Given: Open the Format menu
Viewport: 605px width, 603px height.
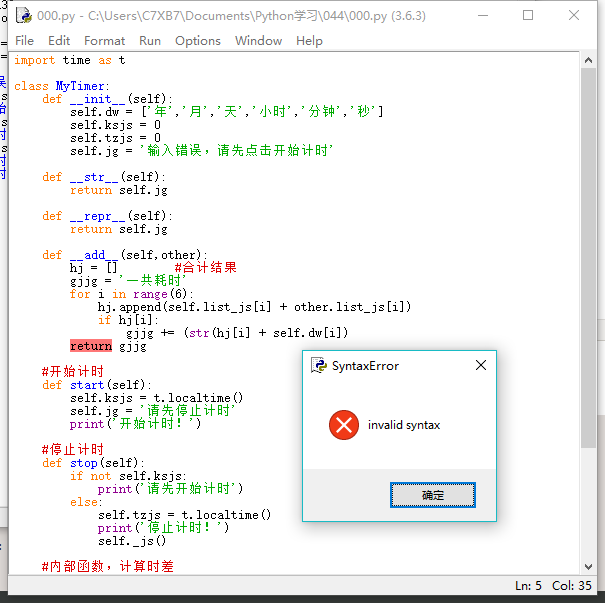Looking at the screenshot, I should (104, 41).
